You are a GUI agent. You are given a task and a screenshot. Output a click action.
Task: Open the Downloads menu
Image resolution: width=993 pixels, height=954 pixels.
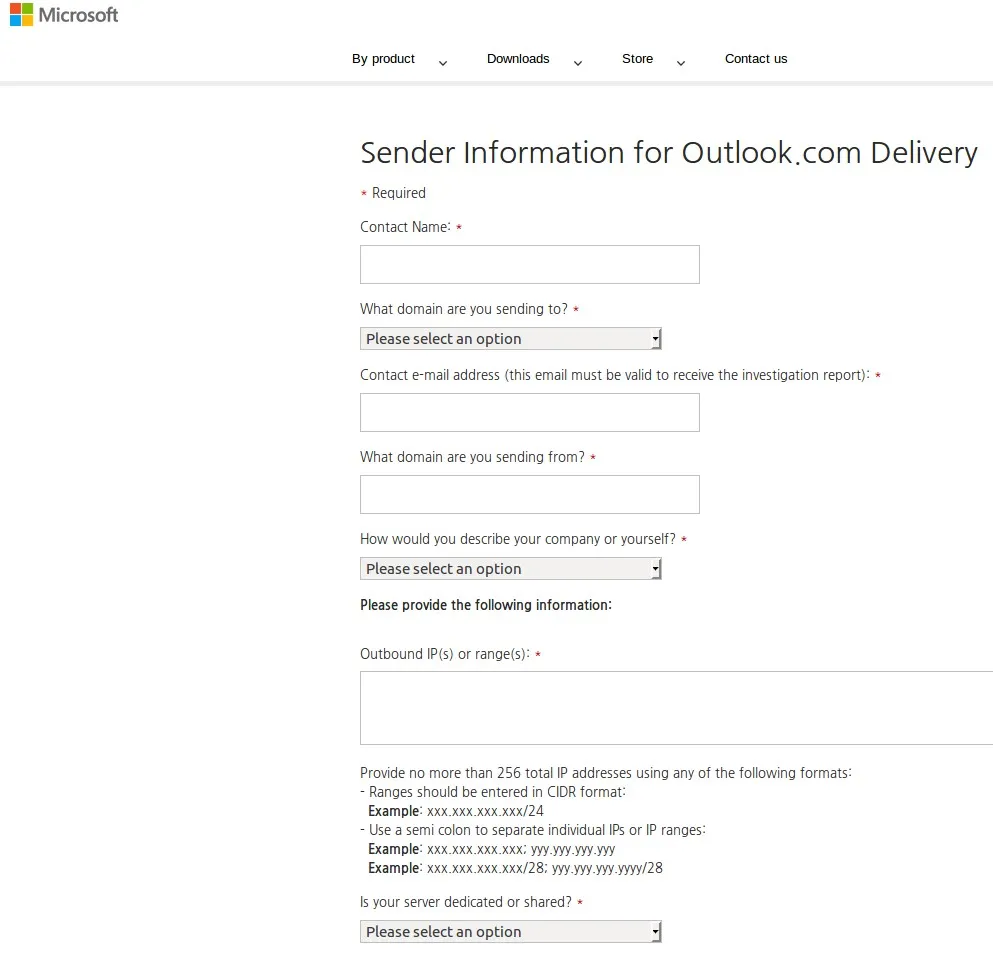pos(518,59)
